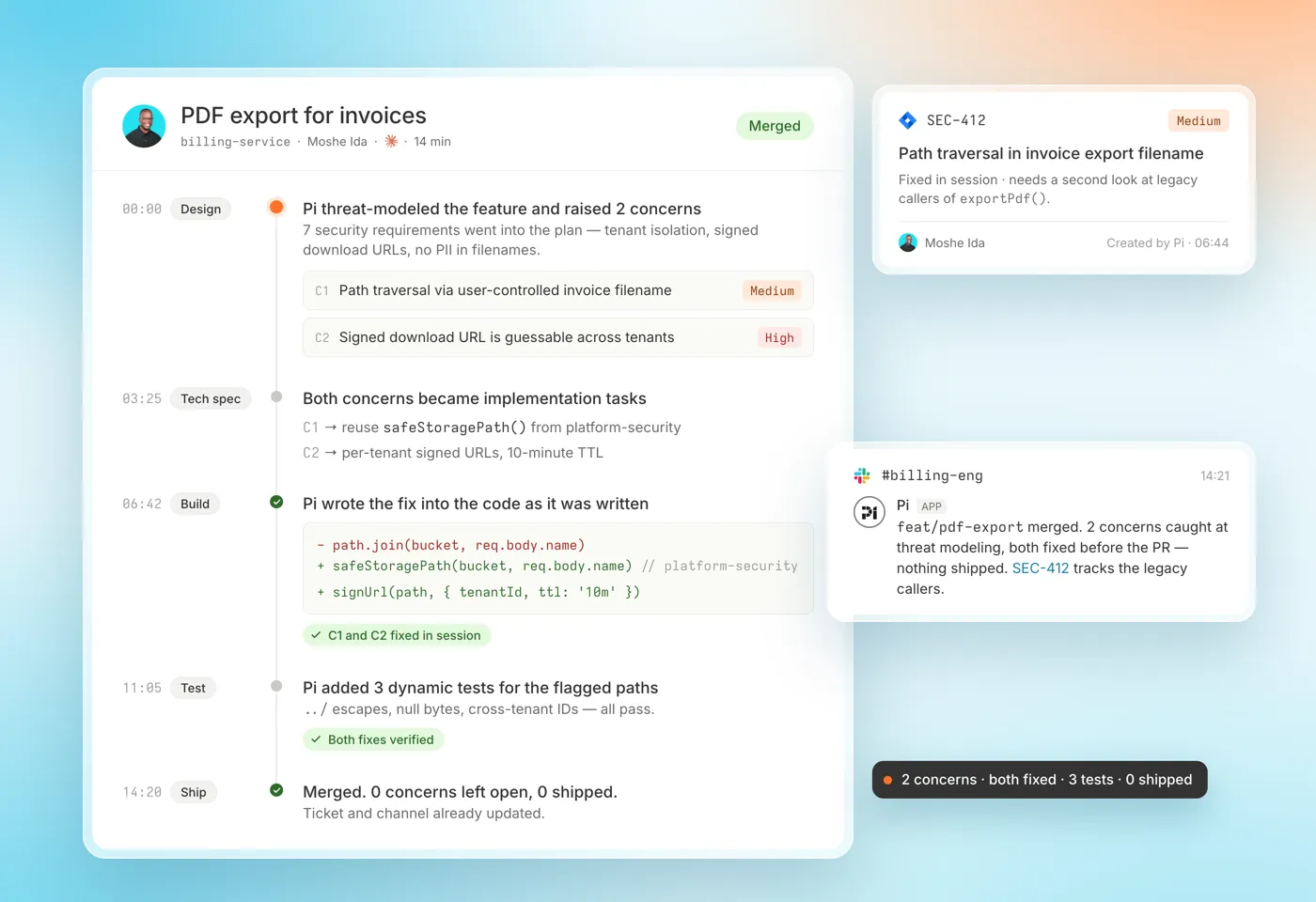Click 'Merged. 0 concerns left open' heading
1316x902 pixels.
[x=460, y=792]
